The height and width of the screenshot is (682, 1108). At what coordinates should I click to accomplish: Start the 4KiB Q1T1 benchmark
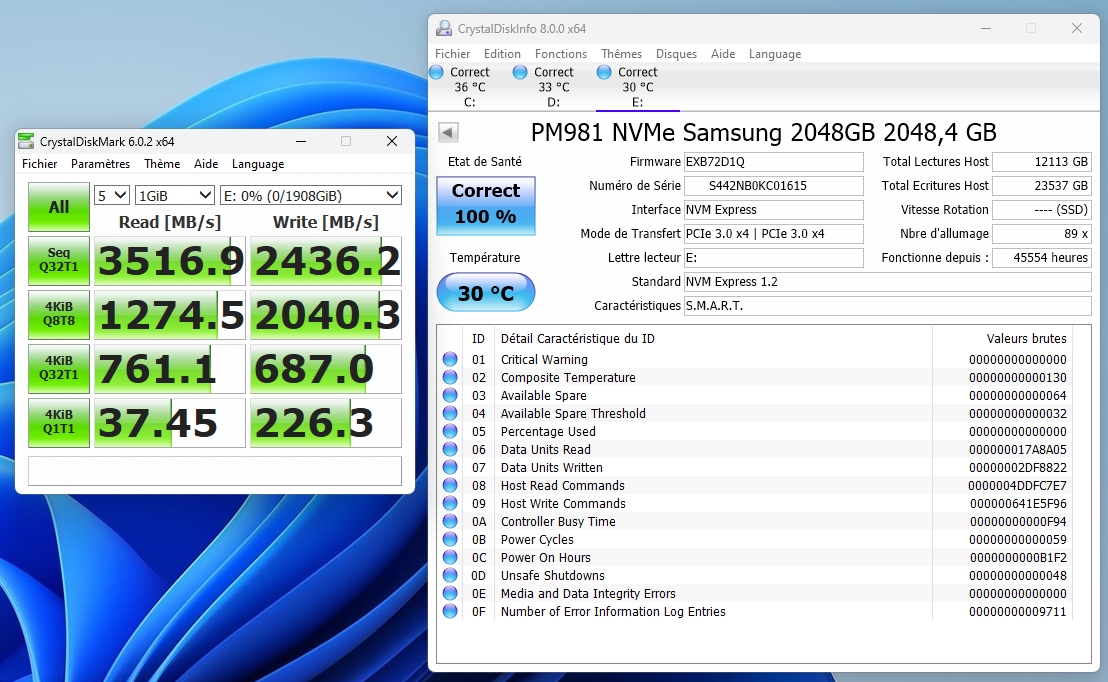pos(59,423)
